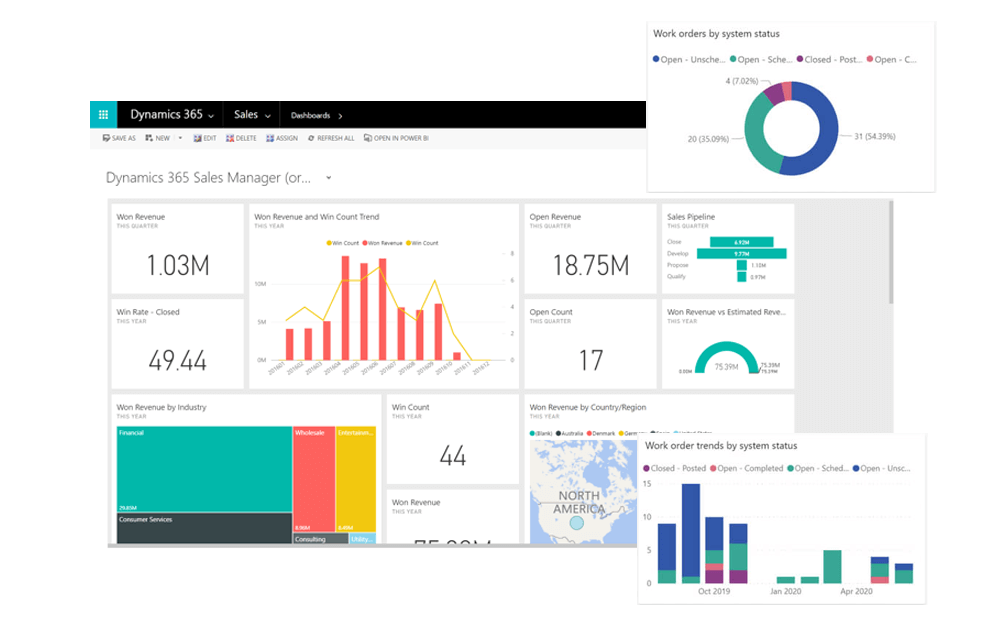Expand the Dashboards breadcrumb chevron
This screenshot has height=625, width=1000.
[x=341, y=116]
